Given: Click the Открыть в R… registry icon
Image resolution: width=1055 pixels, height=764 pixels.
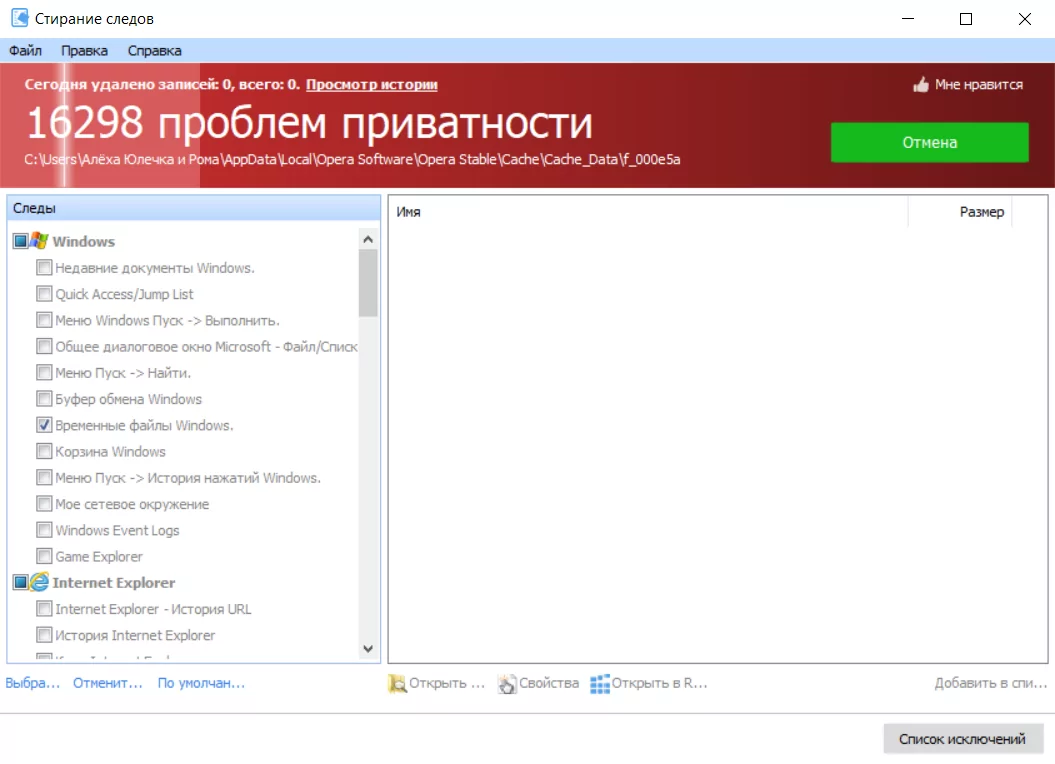Looking at the screenshot, I should [x=599, y=683].
